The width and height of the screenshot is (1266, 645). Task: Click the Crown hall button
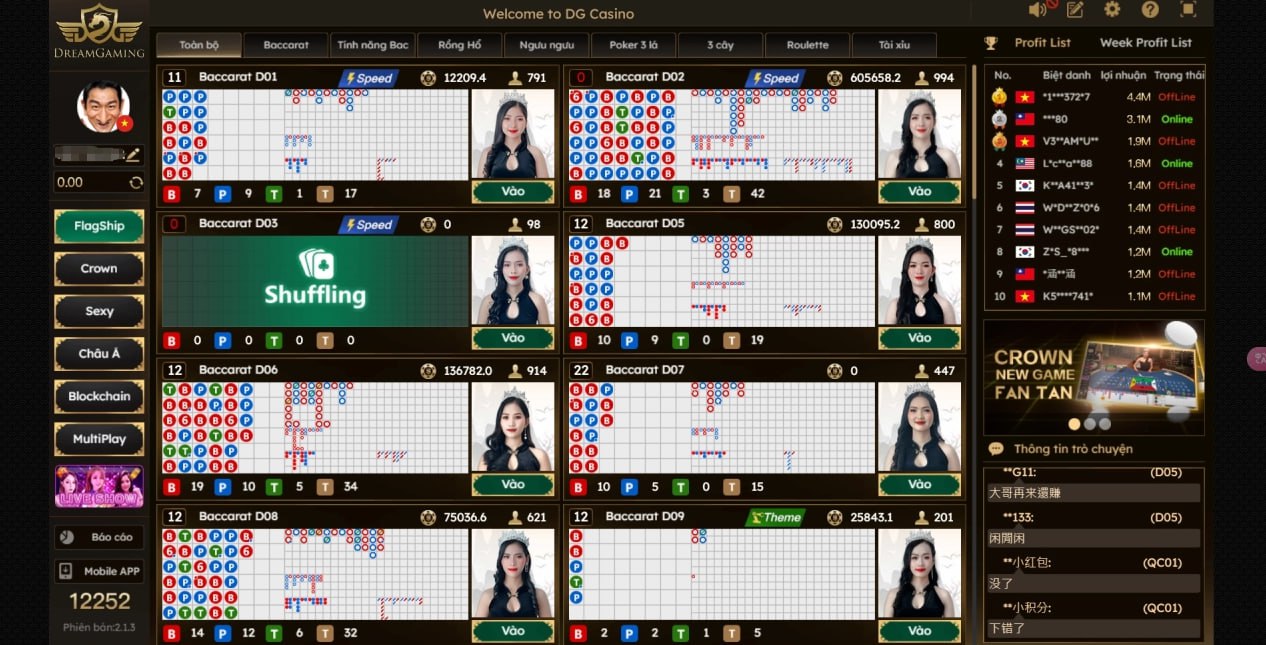tap(99, 269)
